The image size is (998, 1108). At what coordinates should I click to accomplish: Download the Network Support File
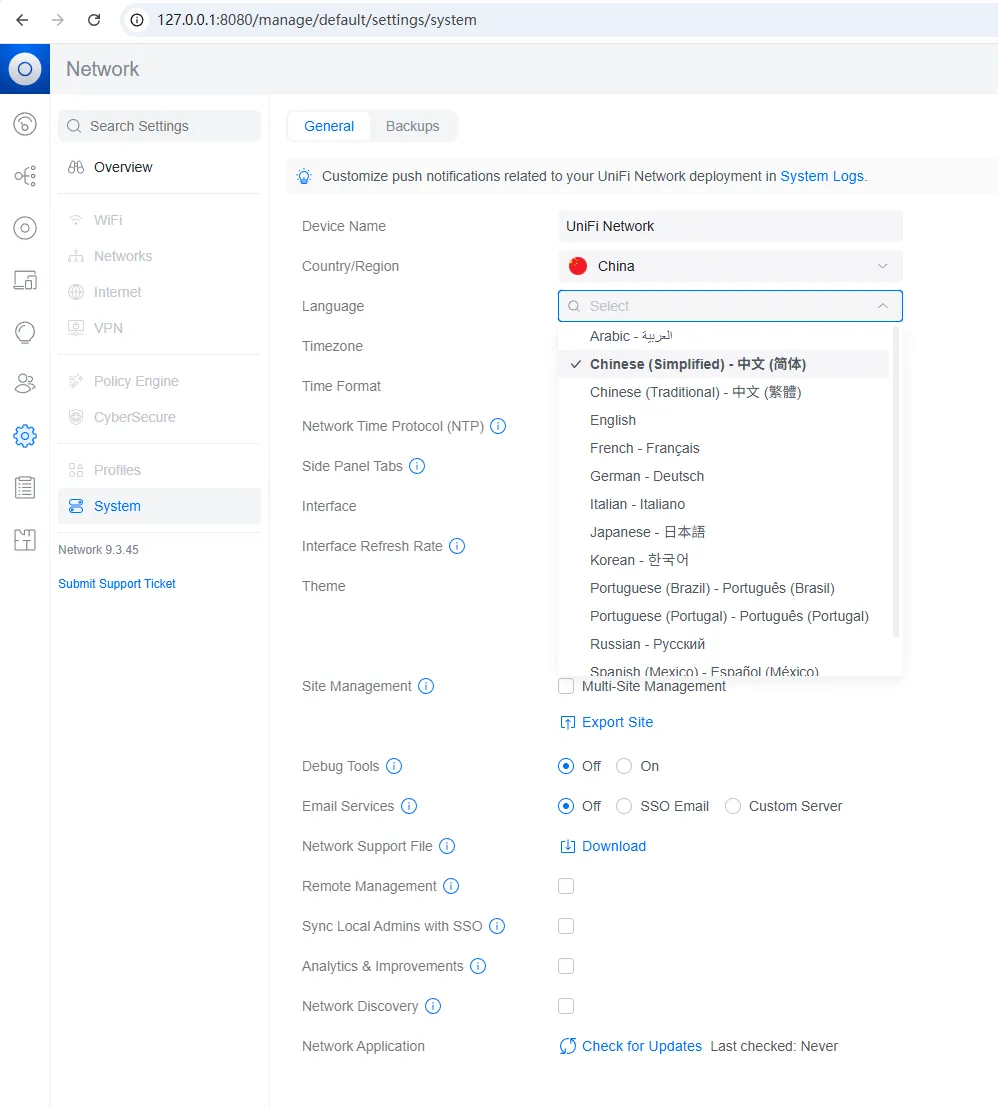tap(603, 847)
